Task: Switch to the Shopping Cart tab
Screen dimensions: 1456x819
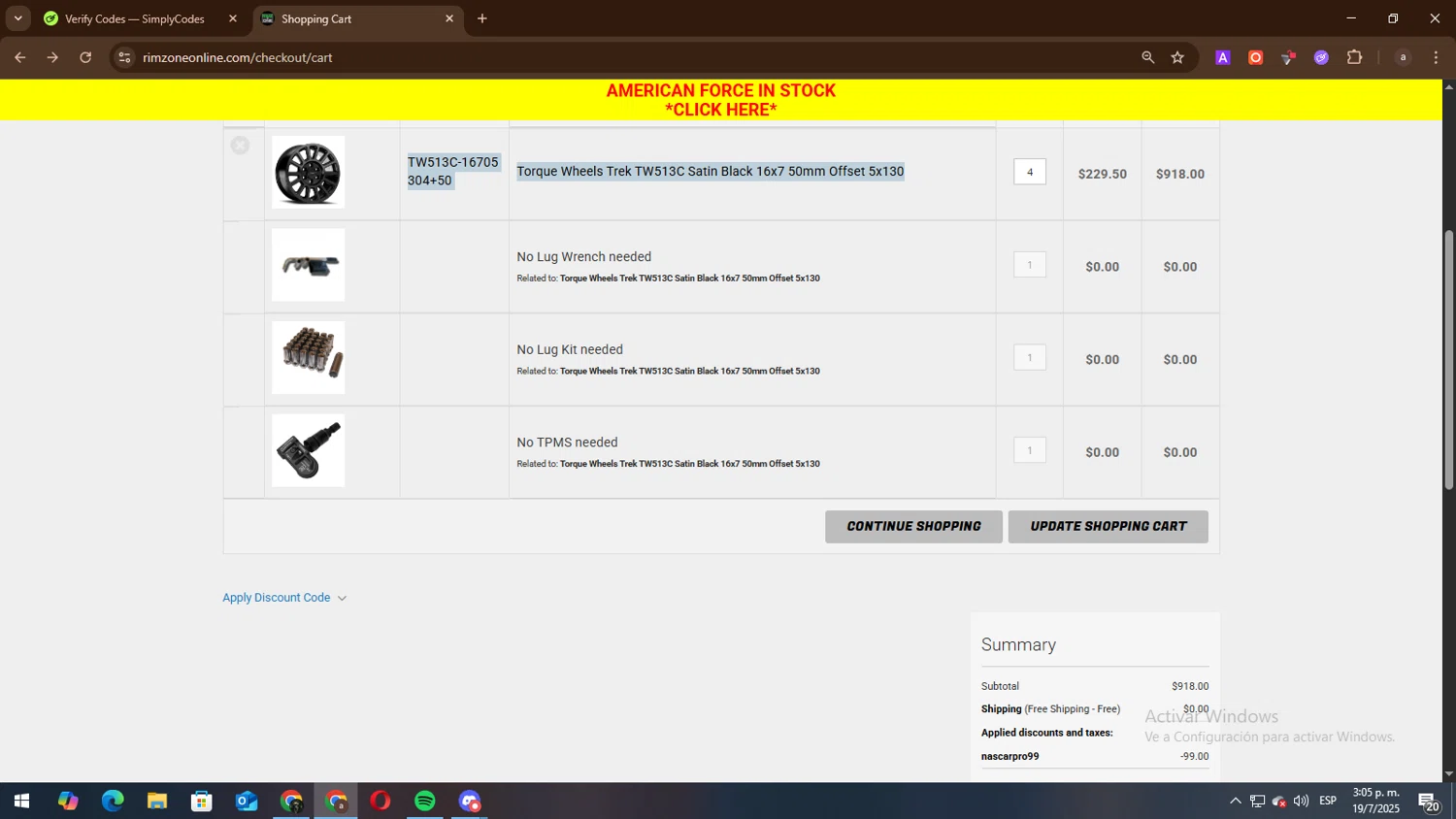Action: pos(315,18)
